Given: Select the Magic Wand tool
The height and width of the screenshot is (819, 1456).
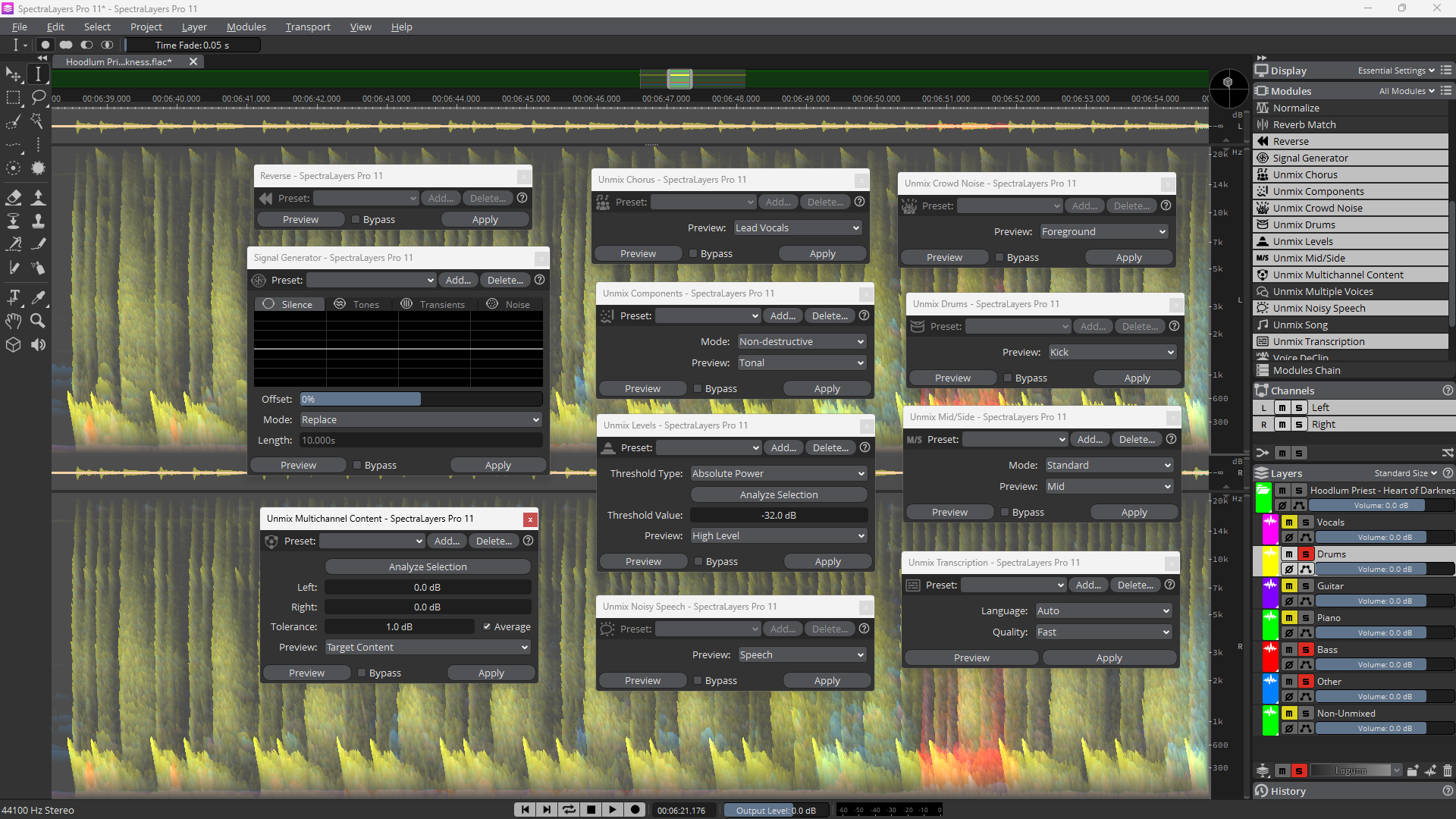Looking at the screenshot, I should tap(38, 121).
